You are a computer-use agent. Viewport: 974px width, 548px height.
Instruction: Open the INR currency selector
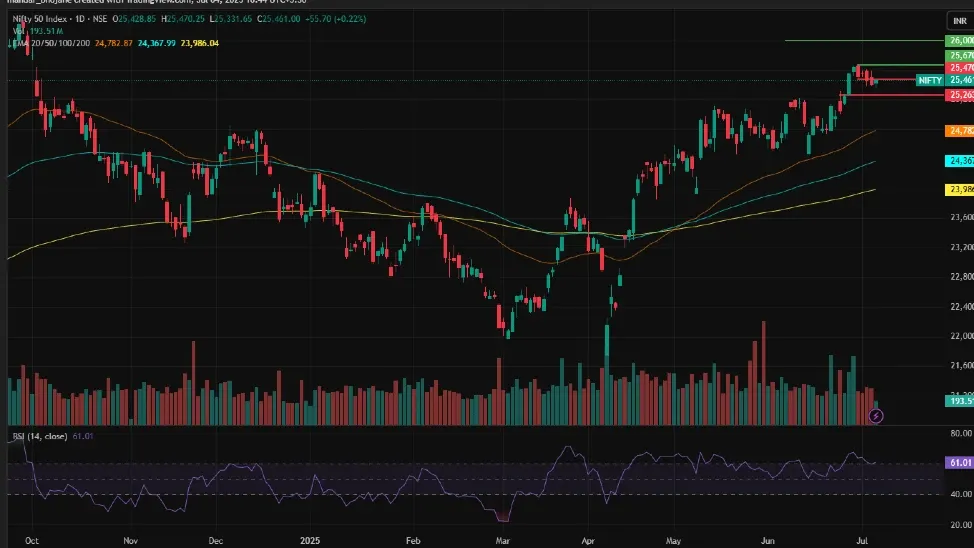coord(960,21)
